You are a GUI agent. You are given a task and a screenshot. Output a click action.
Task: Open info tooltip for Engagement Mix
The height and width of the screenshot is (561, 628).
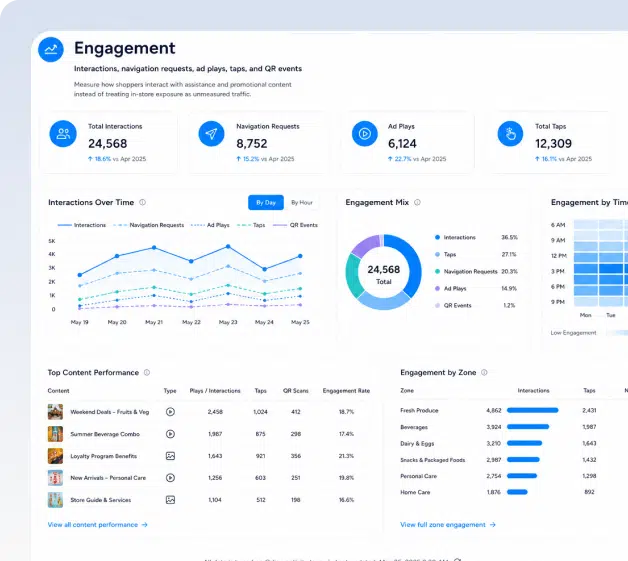click(x=417, y=202)
